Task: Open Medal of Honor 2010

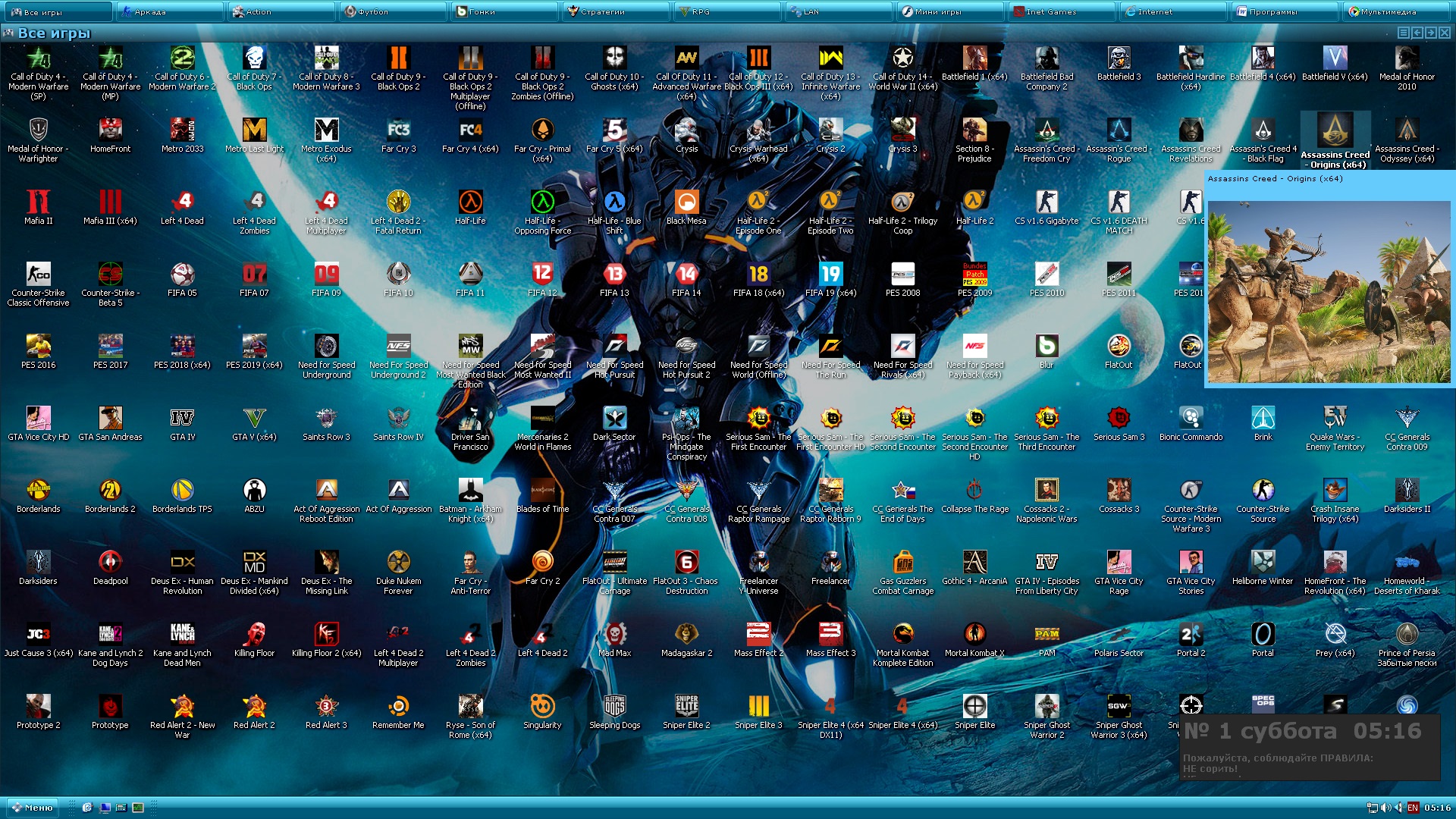Action: (1407, 68)
